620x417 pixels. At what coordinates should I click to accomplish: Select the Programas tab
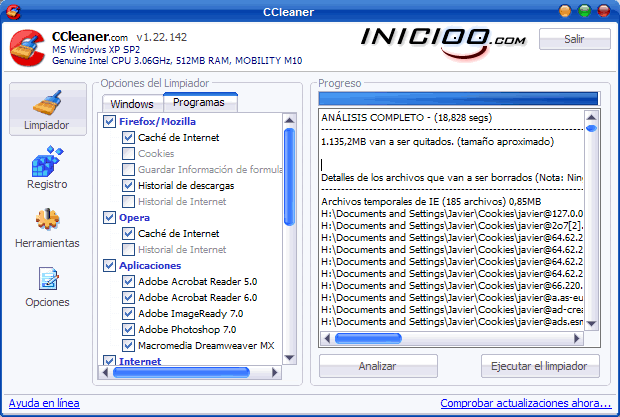[199, 102]
